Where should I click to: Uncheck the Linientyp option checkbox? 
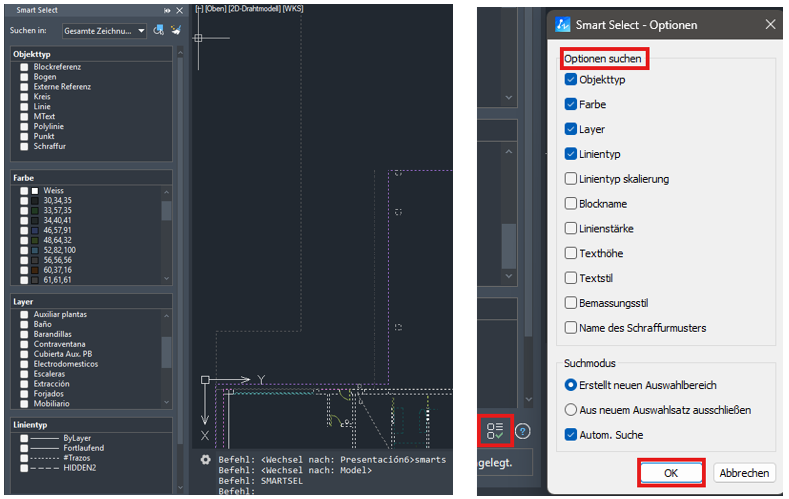[x=570, y=154]
